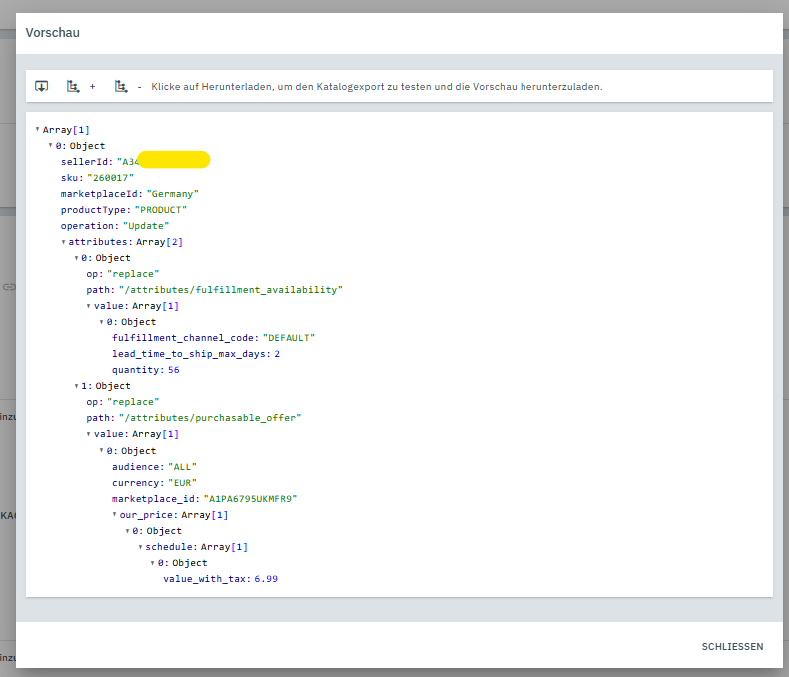This screenshot has height=677, width=789.
Task: Click the quantity value 56
Action: [x=174, y=369]
